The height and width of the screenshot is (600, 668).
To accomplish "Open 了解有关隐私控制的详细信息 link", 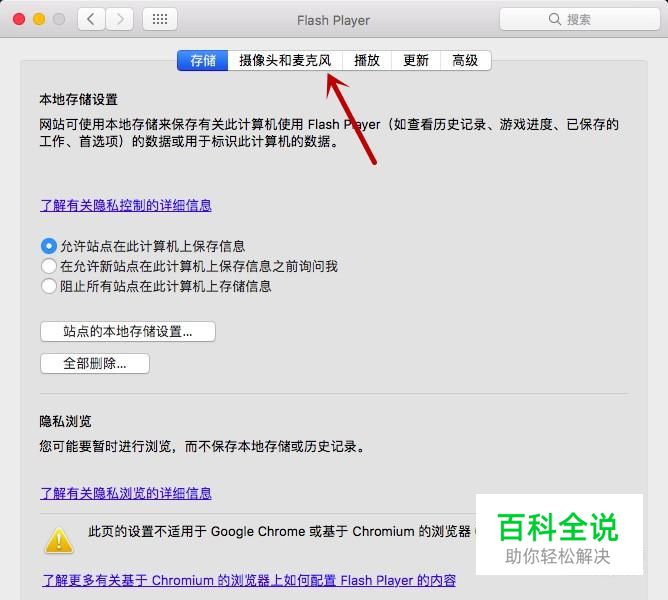I will click(126, 205).
